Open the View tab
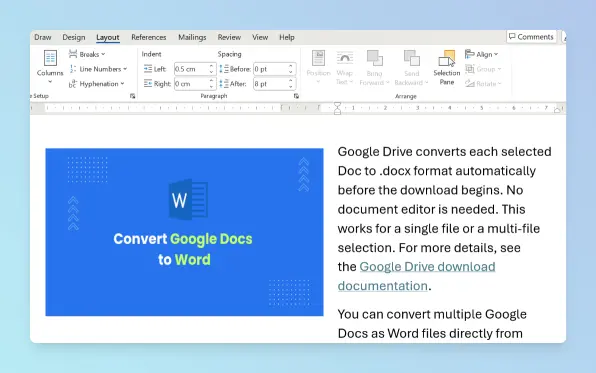Screen dimensions: 596x373 click(x=260, y=37)
